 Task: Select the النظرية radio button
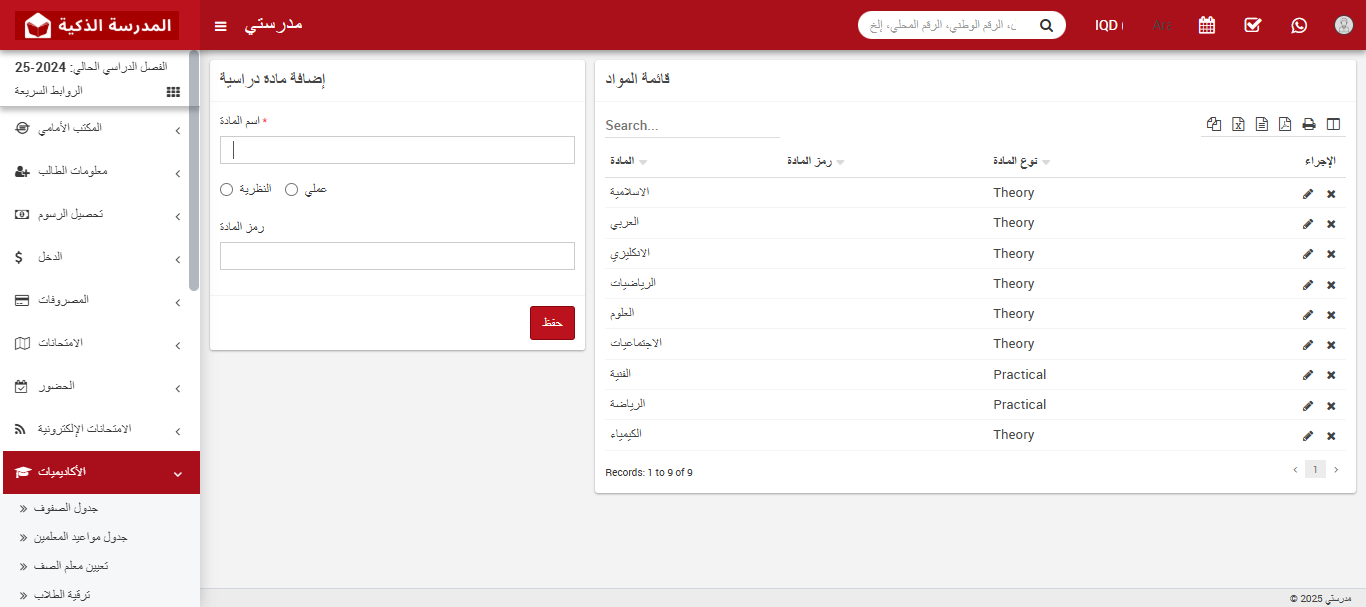pos(226,189)
